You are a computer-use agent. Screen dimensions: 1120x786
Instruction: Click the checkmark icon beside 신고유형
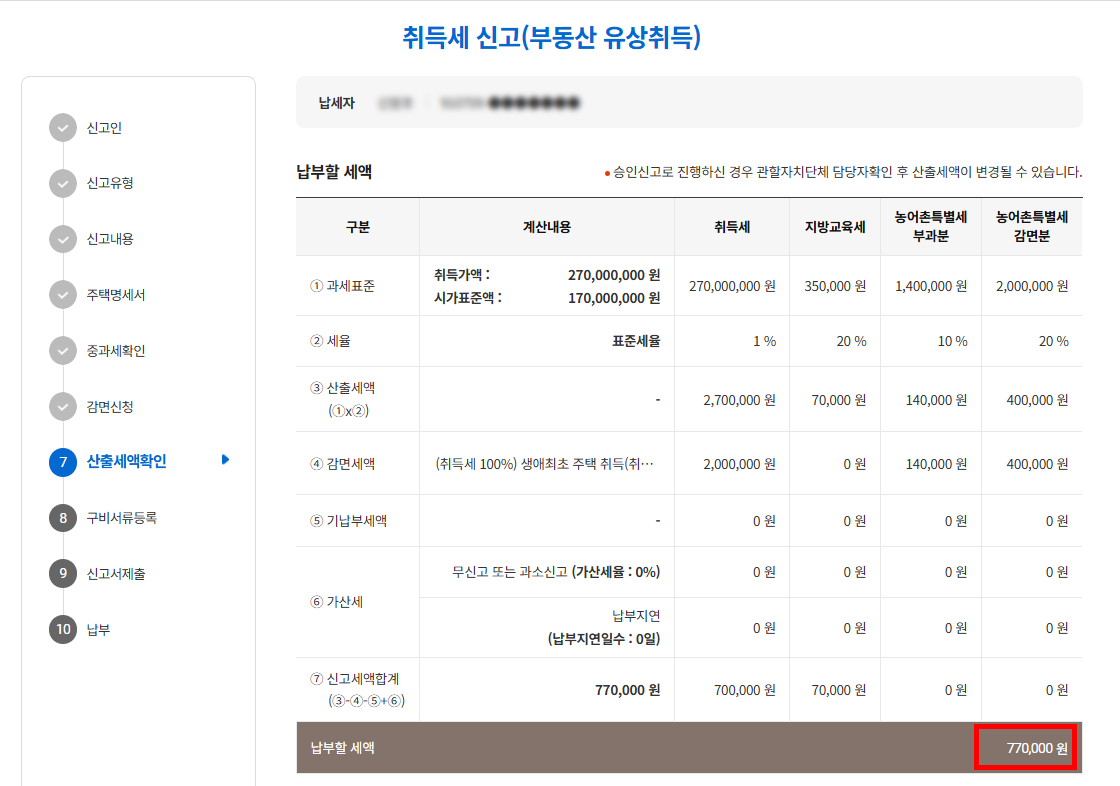[x=62, y=183]
